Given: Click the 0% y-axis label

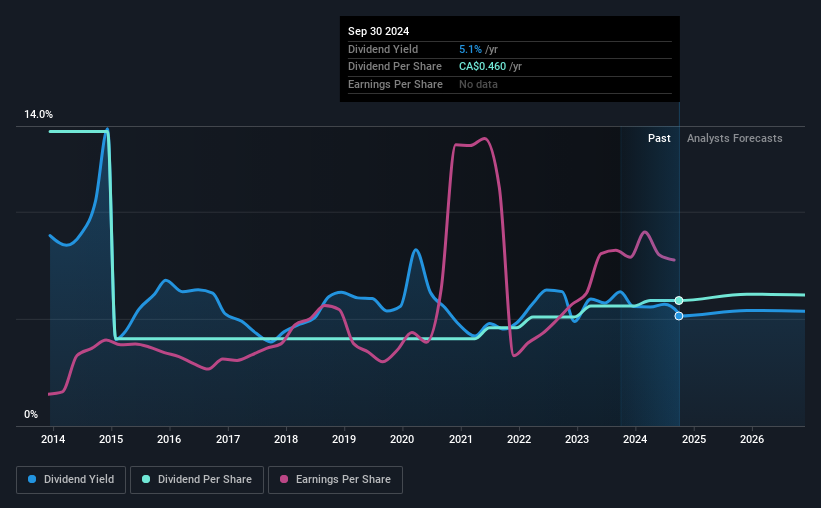Looking at the screenshot, I should [31, 414].
